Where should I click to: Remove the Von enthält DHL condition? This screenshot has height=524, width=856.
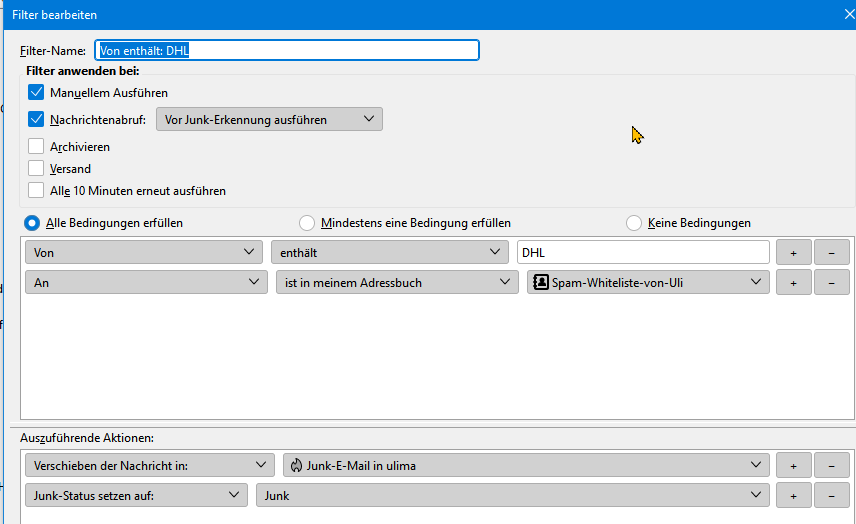831,253
